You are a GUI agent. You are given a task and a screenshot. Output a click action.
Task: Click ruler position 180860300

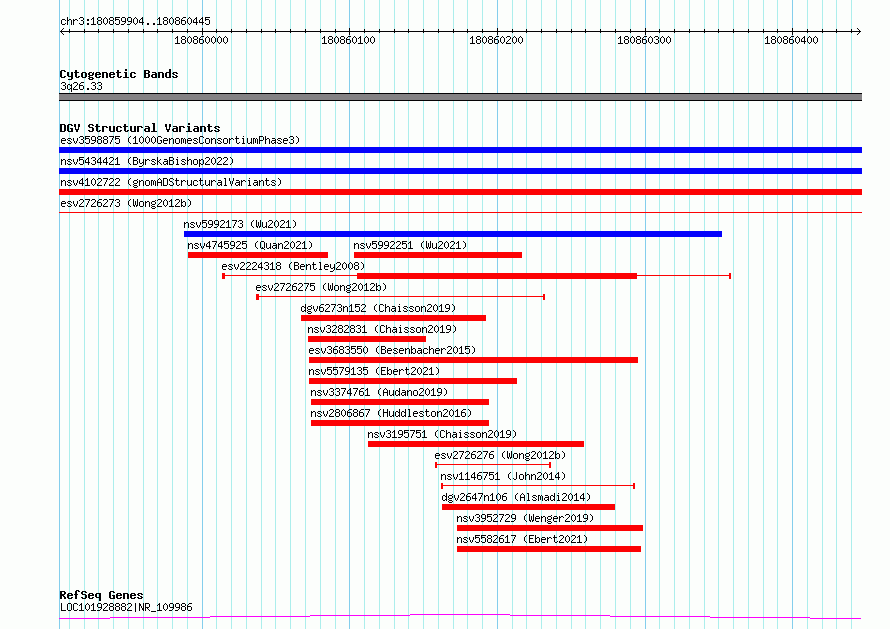pos(644,40)
